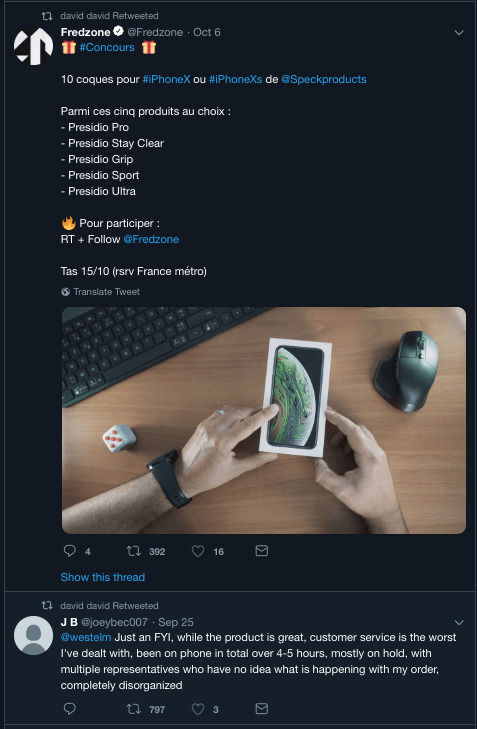
Task: Open Fredzone's profile avatar
Action: [33, 46]
